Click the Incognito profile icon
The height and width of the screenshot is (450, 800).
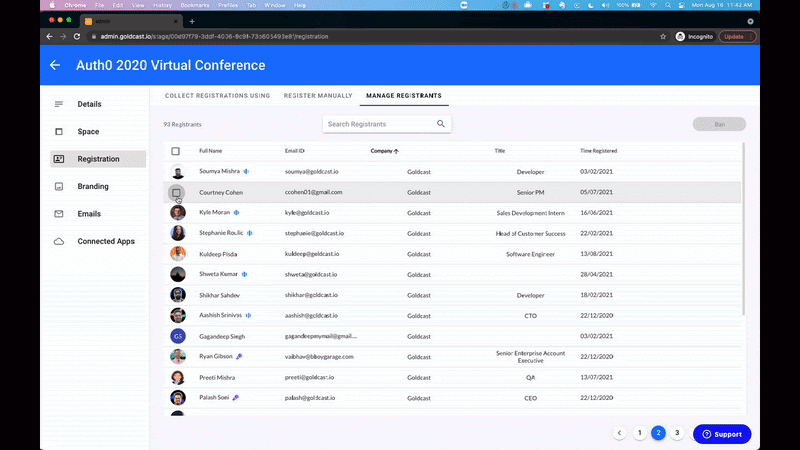point(680,37)
